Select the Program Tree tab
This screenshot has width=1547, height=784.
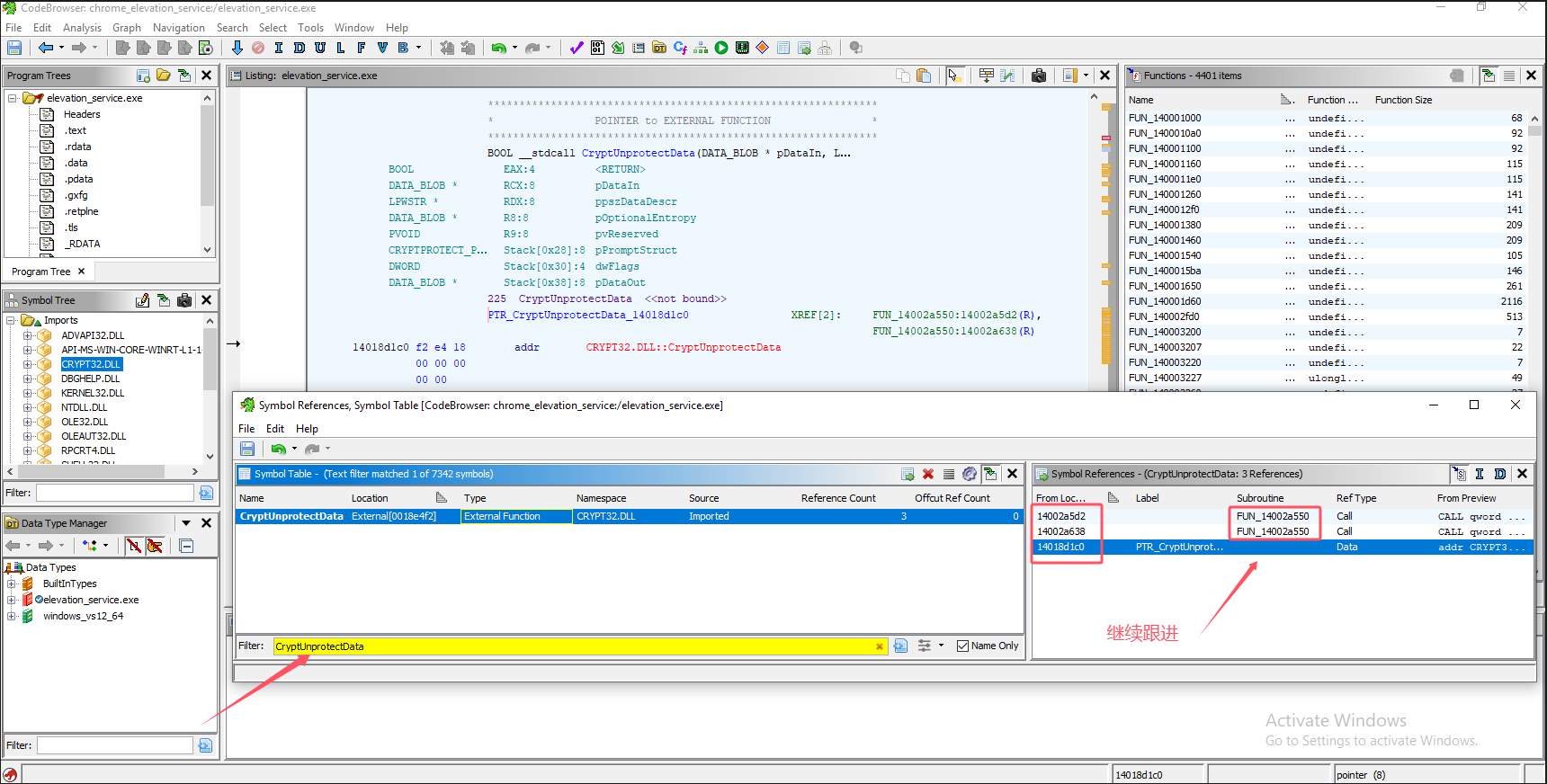[x=41, y=272]
